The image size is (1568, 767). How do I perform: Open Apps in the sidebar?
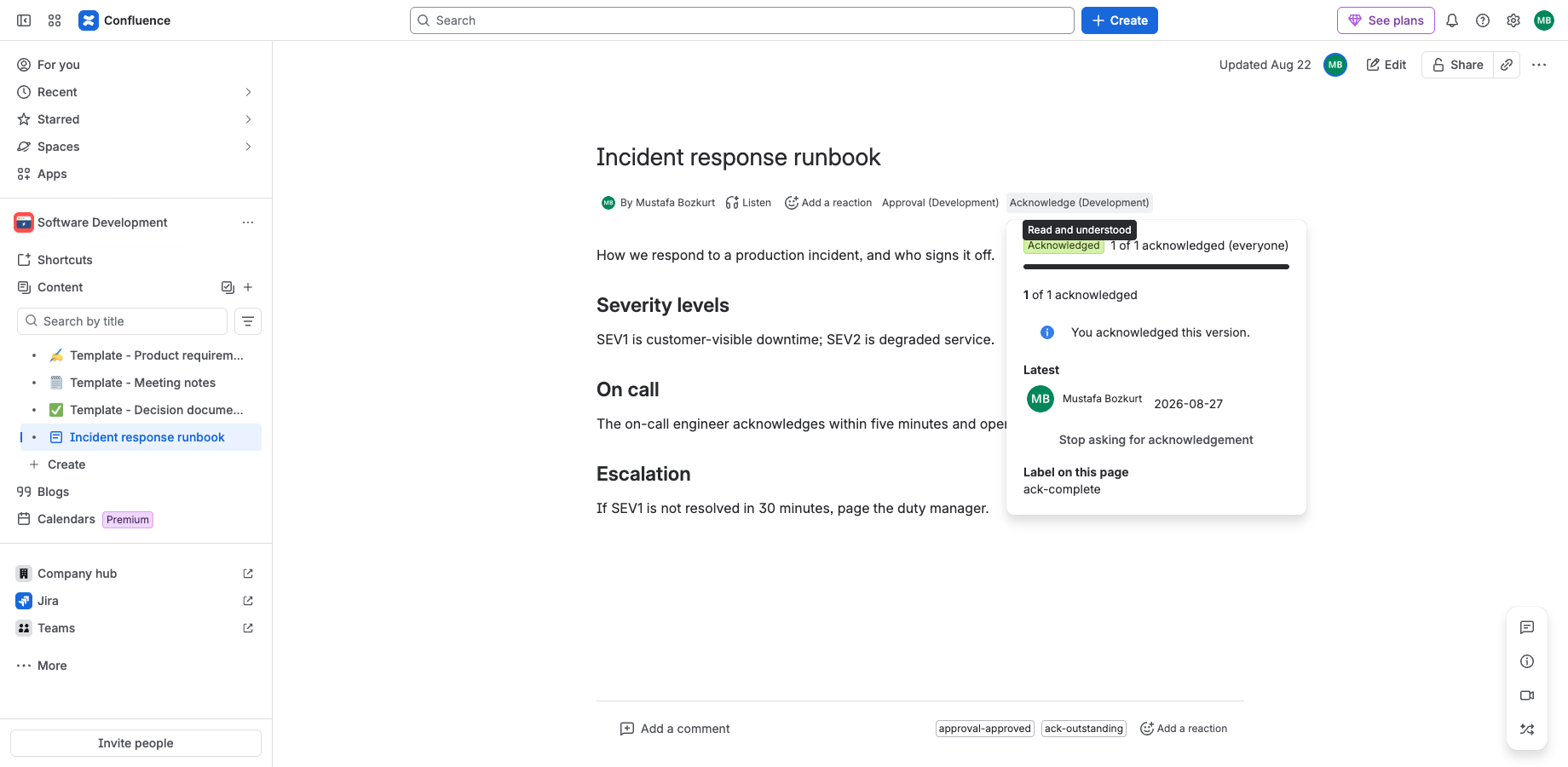pyautogui.click(x=136, y=174)
